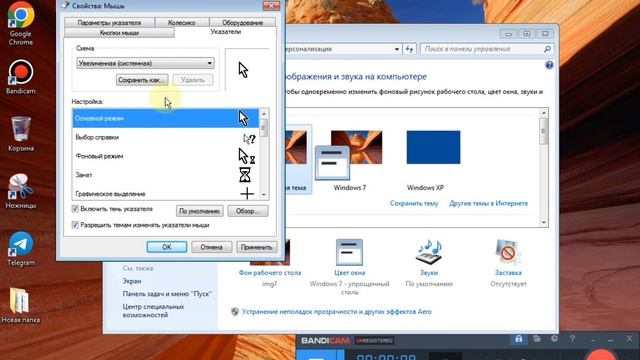640x360 pixels.
Task: Select the Занят pointer row
Action: point(166,175)
